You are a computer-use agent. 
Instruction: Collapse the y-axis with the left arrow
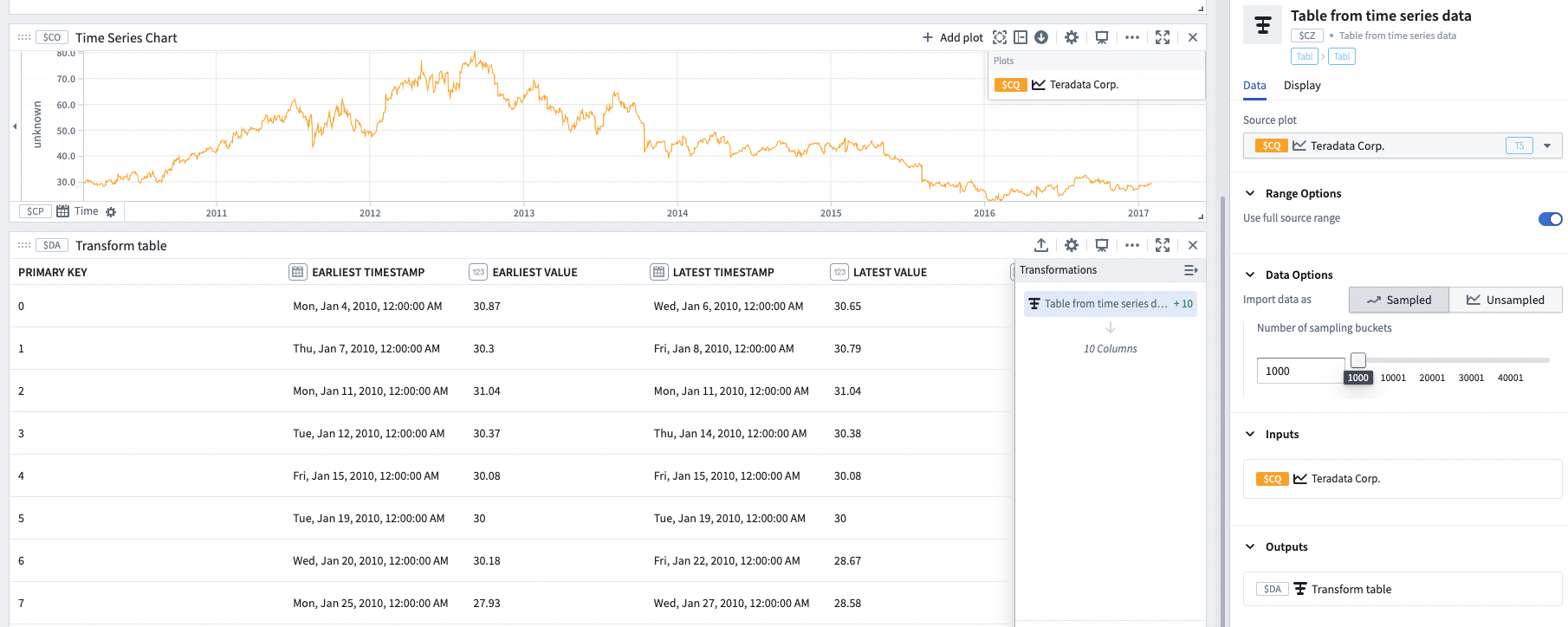(15, 126)
